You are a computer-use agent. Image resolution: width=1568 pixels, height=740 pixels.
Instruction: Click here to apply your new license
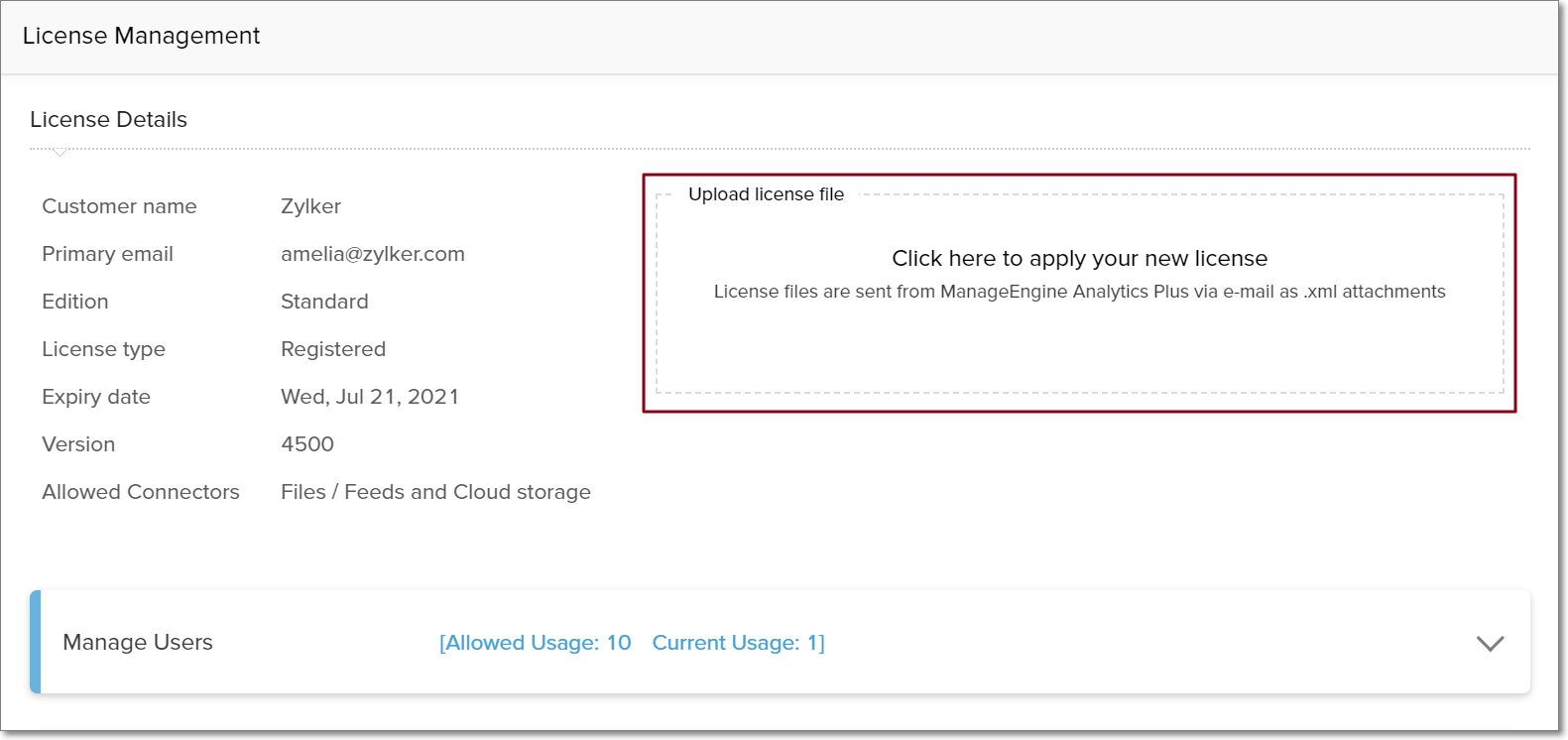[x=1079, y=259]
